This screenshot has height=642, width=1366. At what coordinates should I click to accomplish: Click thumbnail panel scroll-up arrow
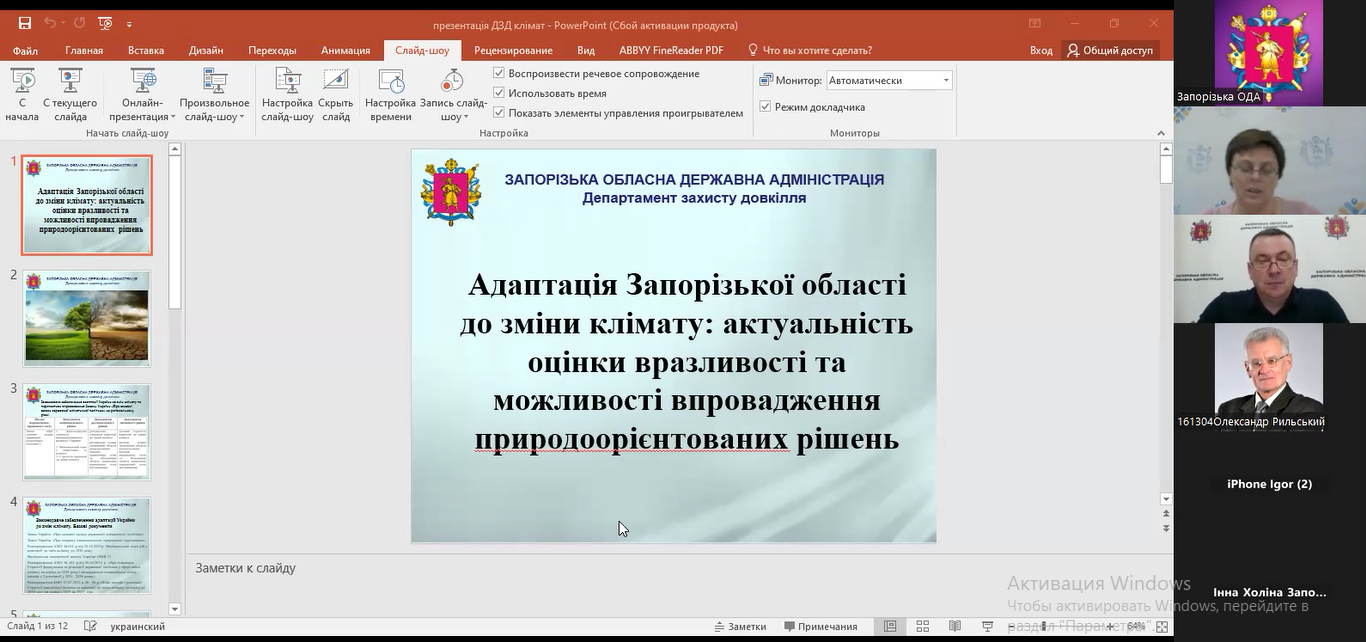point(175,150)
